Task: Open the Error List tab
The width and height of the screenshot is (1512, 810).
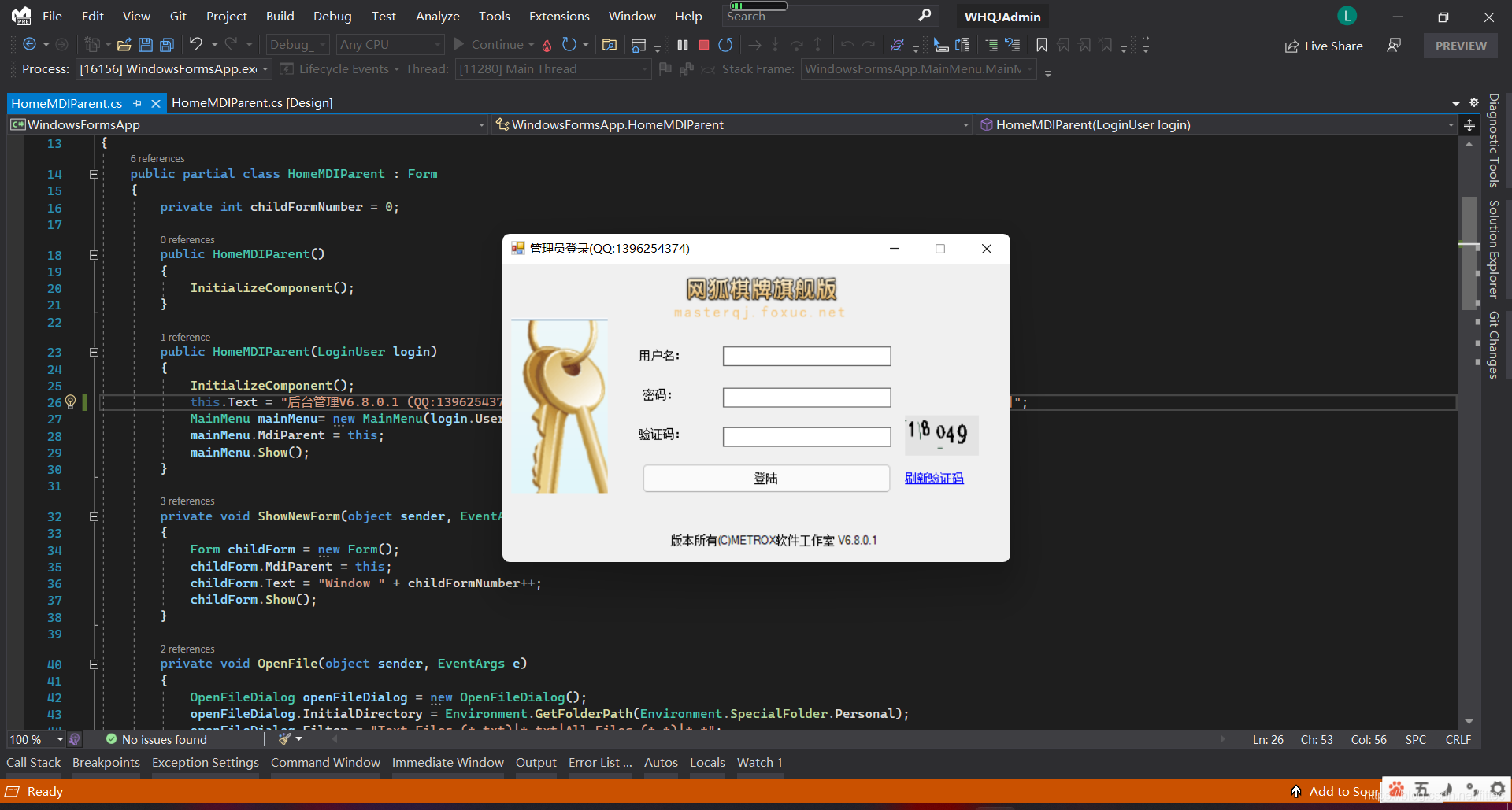Action: point(600,762)
